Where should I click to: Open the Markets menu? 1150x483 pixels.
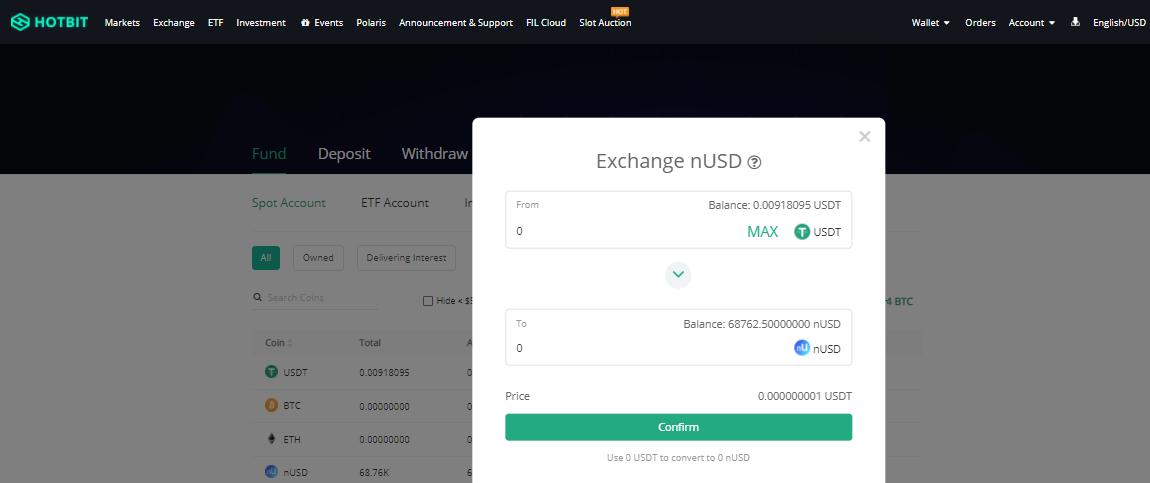tap(122, 23)
